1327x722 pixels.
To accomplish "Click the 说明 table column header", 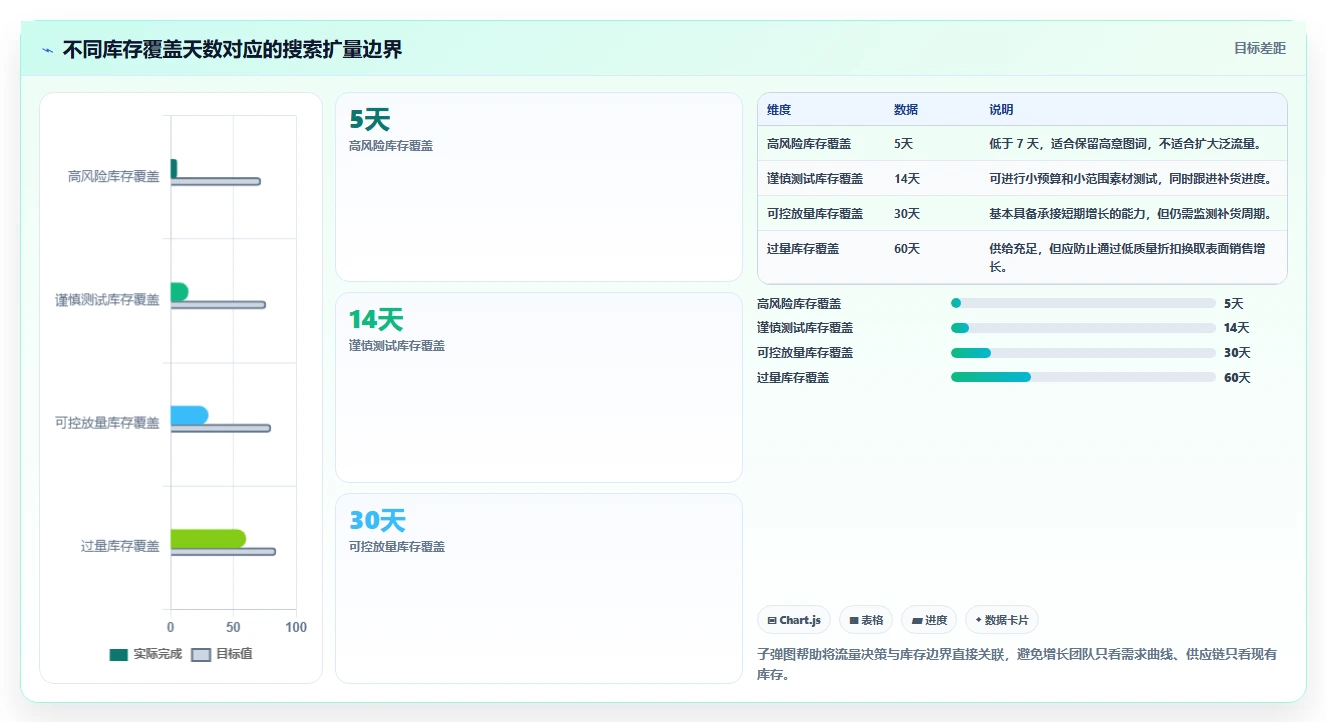I will (x=1001, y=110).
